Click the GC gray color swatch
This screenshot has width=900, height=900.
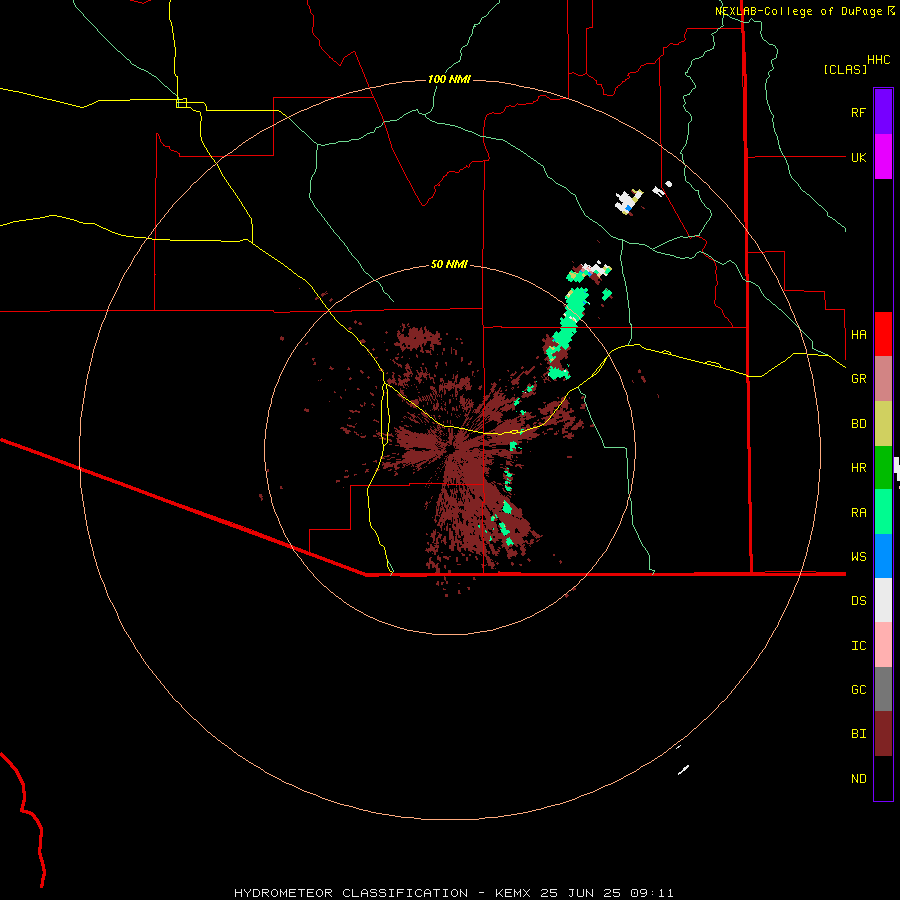pyautogui.click(x=883, y=689)
